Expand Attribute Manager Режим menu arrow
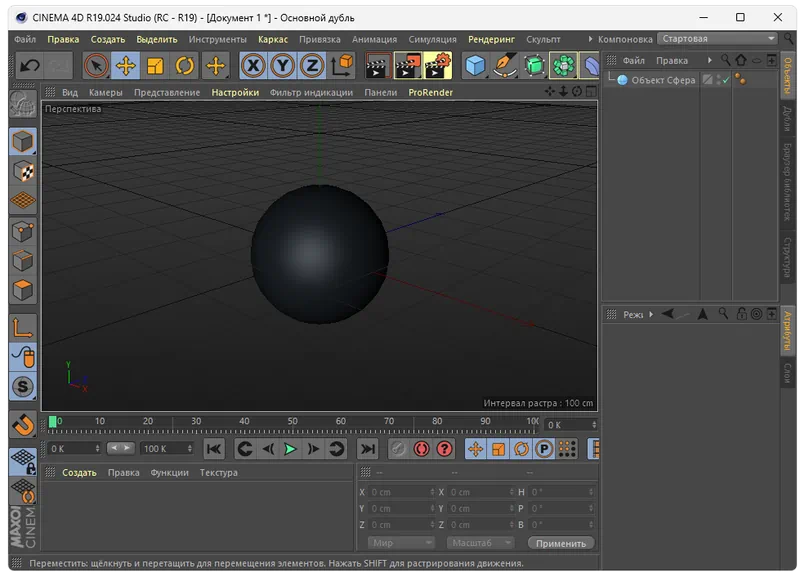 coord(651,314)
